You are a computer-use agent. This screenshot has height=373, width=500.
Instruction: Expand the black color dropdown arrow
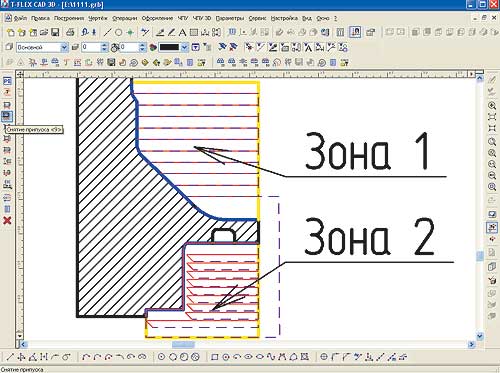[184, 47]
